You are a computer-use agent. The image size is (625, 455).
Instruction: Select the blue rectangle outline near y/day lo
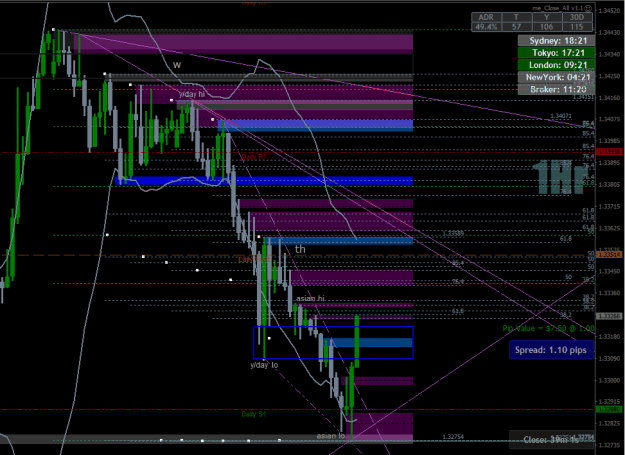pos(333,343)
